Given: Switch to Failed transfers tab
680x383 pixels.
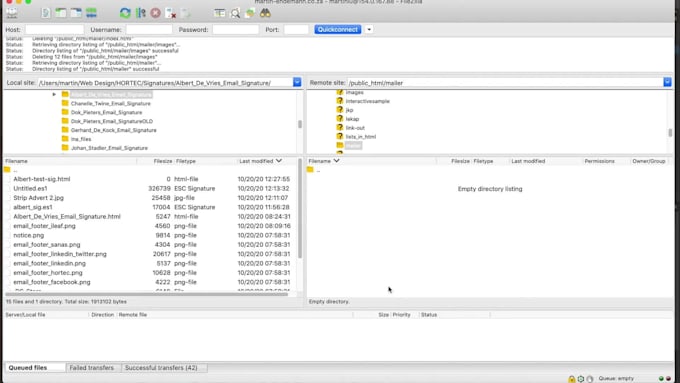Looking at the screenshot, I should (x=92, y=367).
